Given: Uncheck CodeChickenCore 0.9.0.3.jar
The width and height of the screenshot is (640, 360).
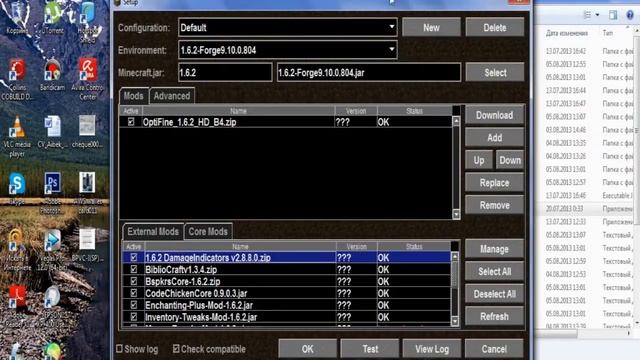Looking at the screenshot, I should click(x=133, y=293).
